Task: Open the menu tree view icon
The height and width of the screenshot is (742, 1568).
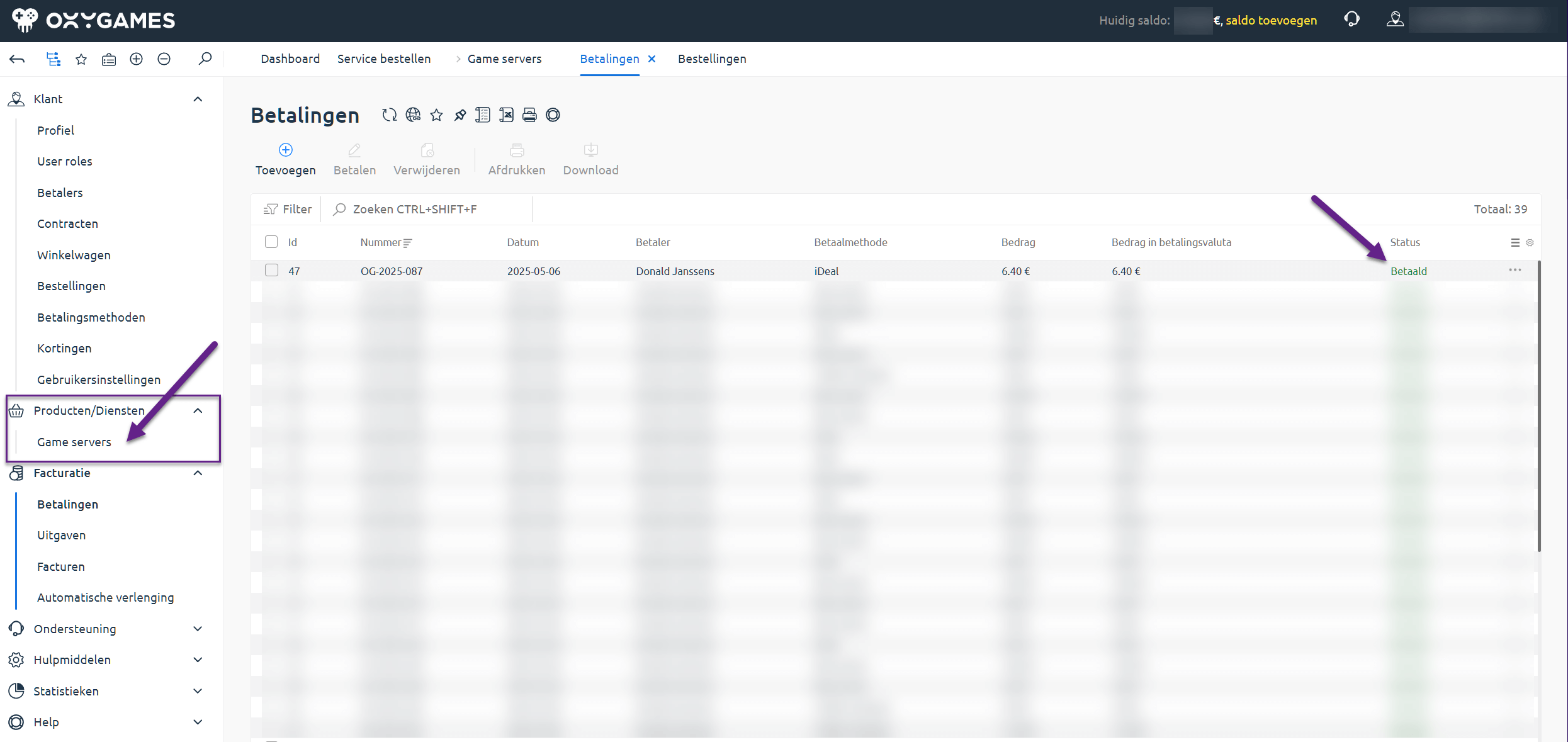Action: pos(54,59)
